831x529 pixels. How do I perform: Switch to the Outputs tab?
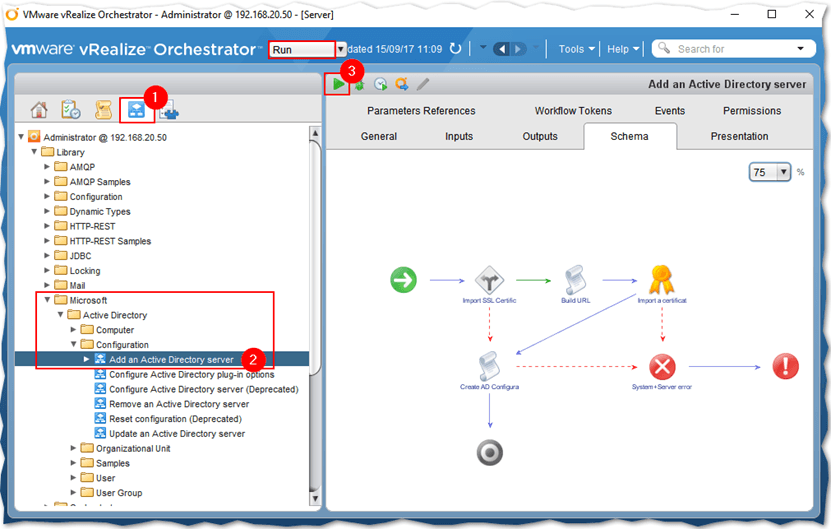click(540, 136)
